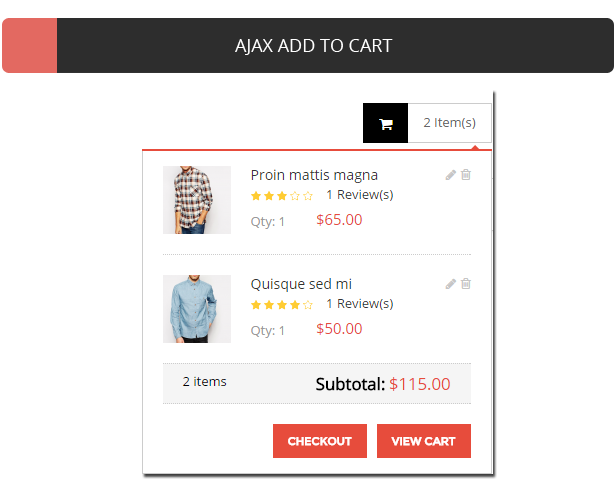Open reviews for Quisque sed mi
The image size is (616, 497).
coord(359,304)
